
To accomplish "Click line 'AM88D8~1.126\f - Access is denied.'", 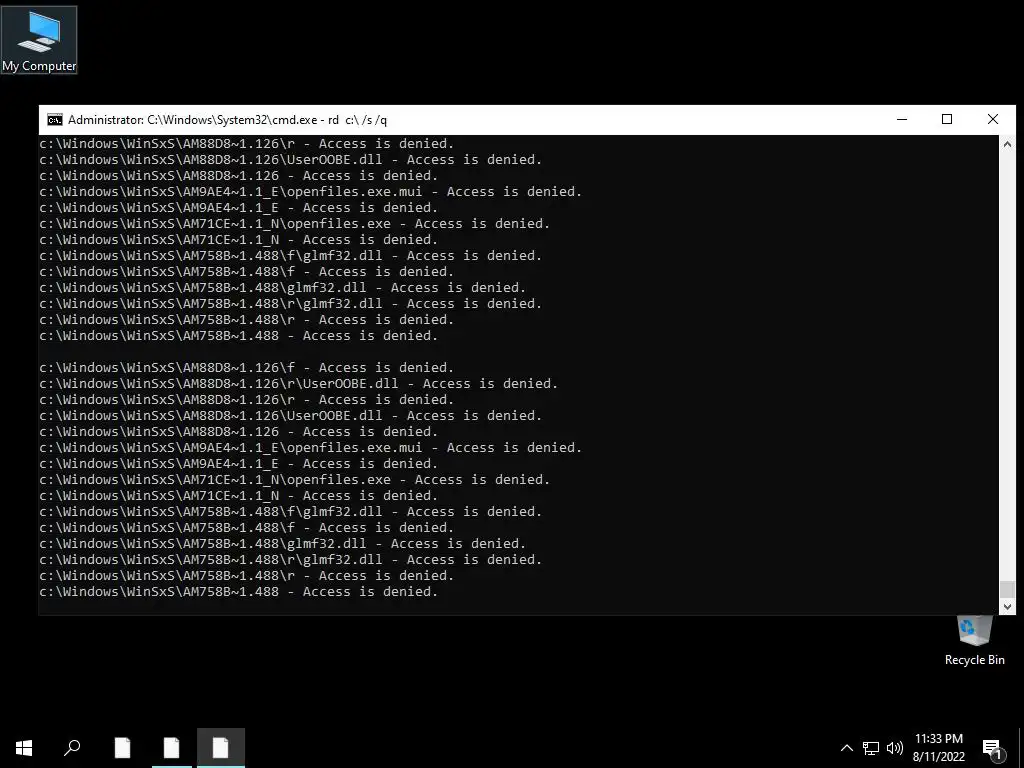I will (246, 368).
